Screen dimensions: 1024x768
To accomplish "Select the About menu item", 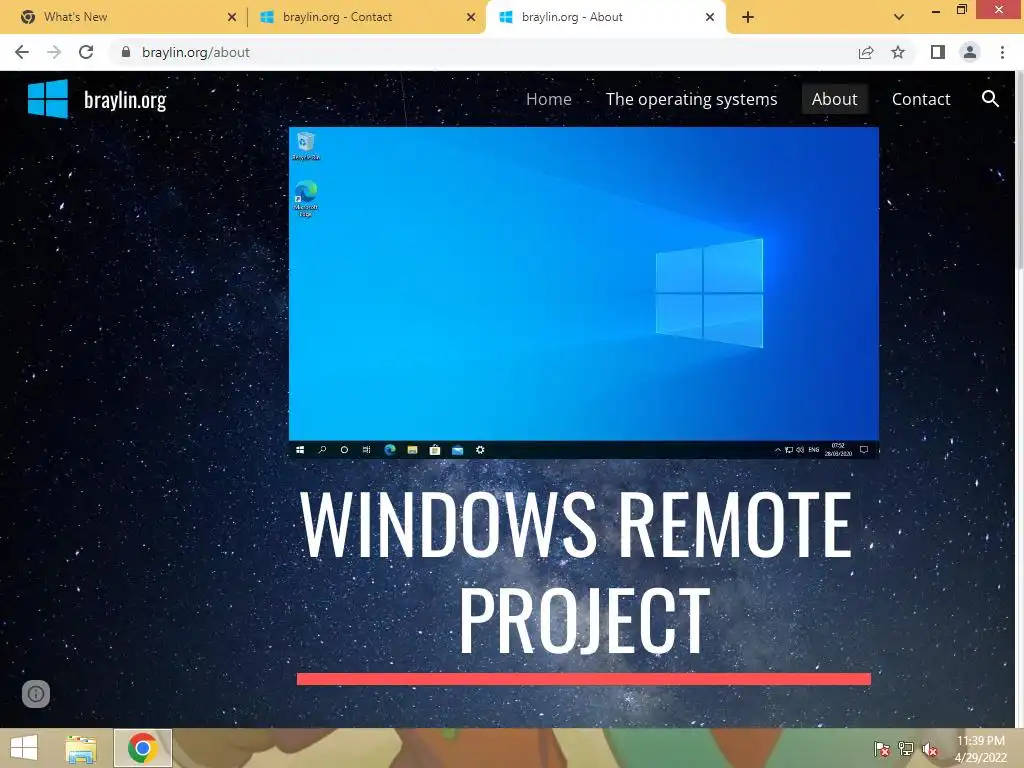I will 835,99.
